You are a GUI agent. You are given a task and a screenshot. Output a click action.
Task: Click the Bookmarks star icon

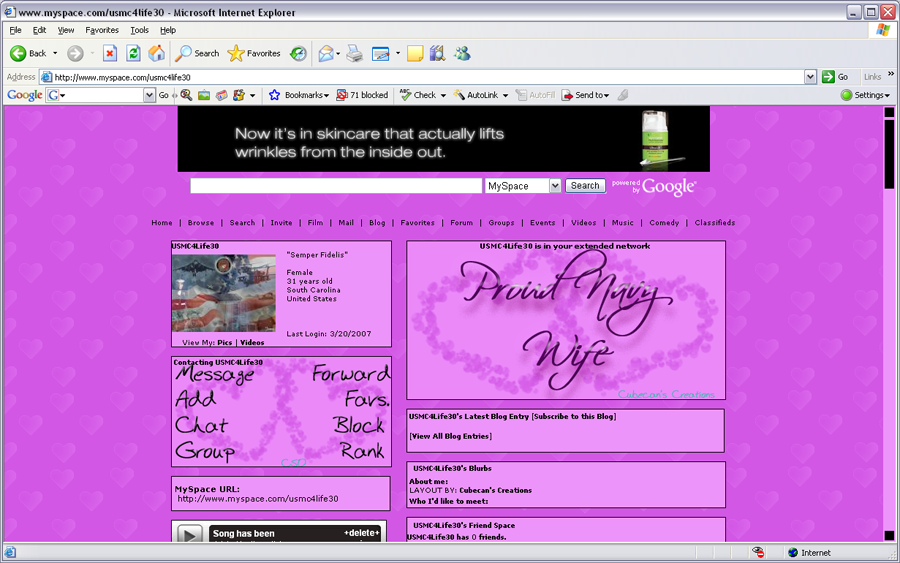pyautogui.click(x=274, y=95)
